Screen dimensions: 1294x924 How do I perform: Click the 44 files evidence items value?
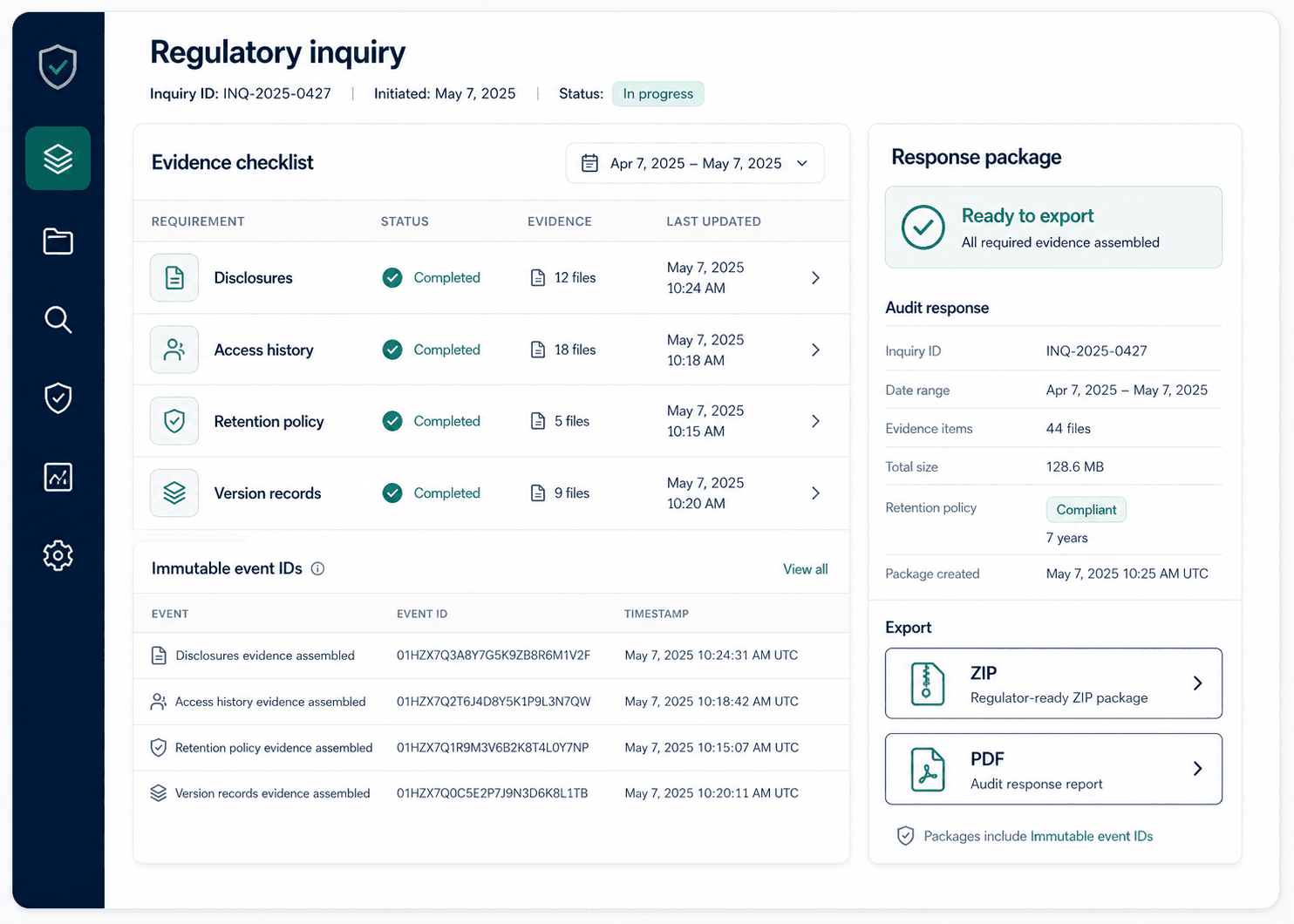coord(1068,429)
